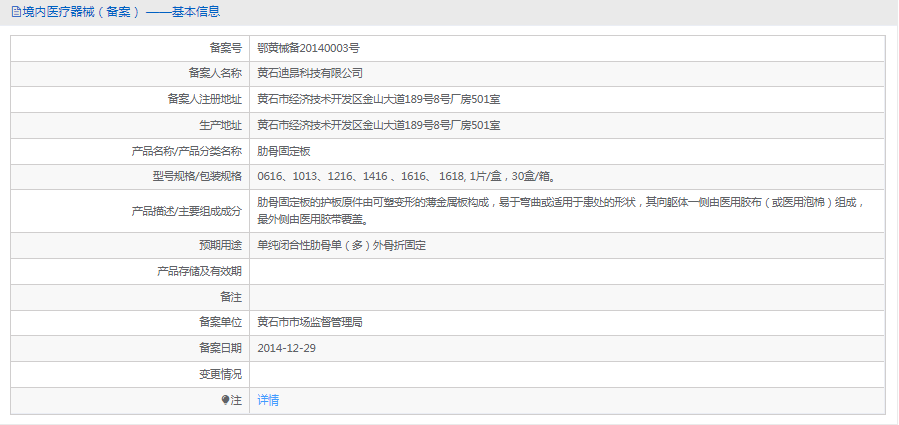Viewport: 899px width, 425px height.
Task: Select the value 鄂黄械备20140003号
Action: click(x=308, y=48)
